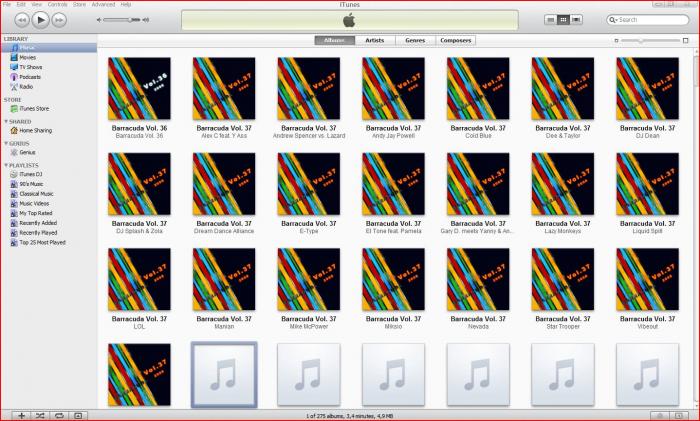This screenshot has width=700, height=421.
Task: Create a new playlist with plus icon
Action: click(x=21, y=414)
